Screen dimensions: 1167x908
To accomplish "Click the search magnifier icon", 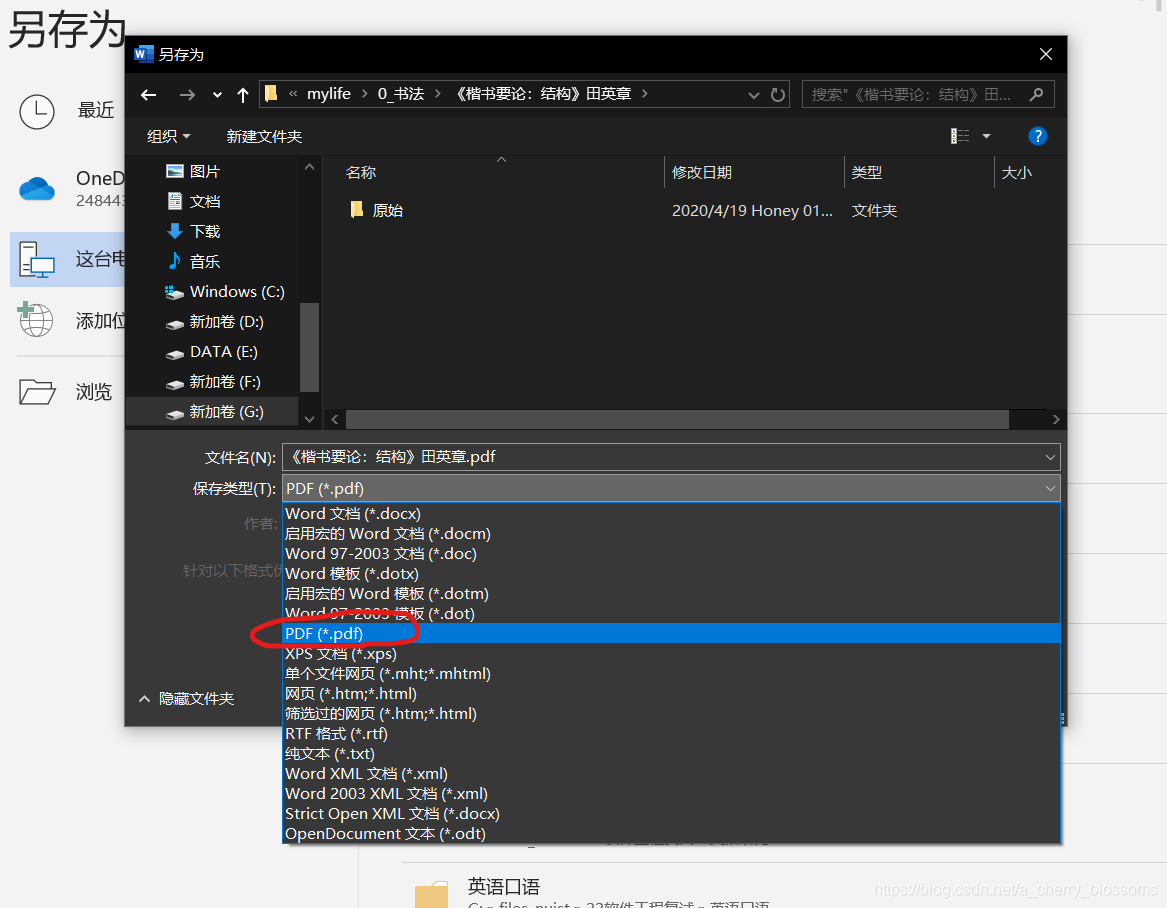I will tap(1036, 95).
